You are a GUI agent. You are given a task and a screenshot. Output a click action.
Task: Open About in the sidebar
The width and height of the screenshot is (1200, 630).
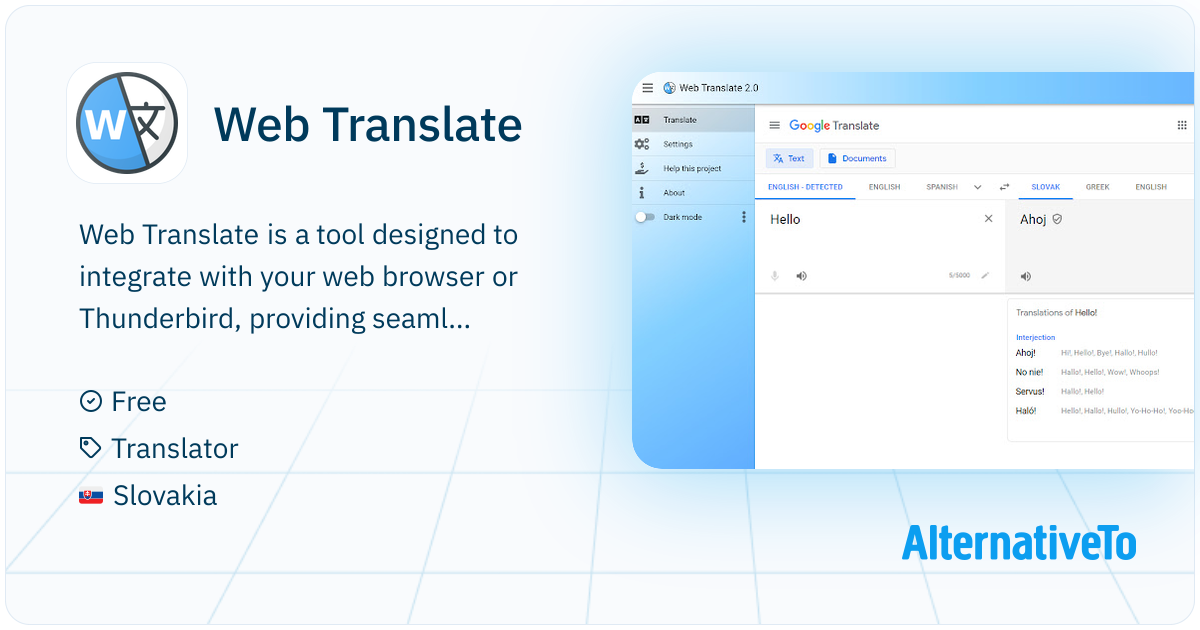tap(694, 193)
